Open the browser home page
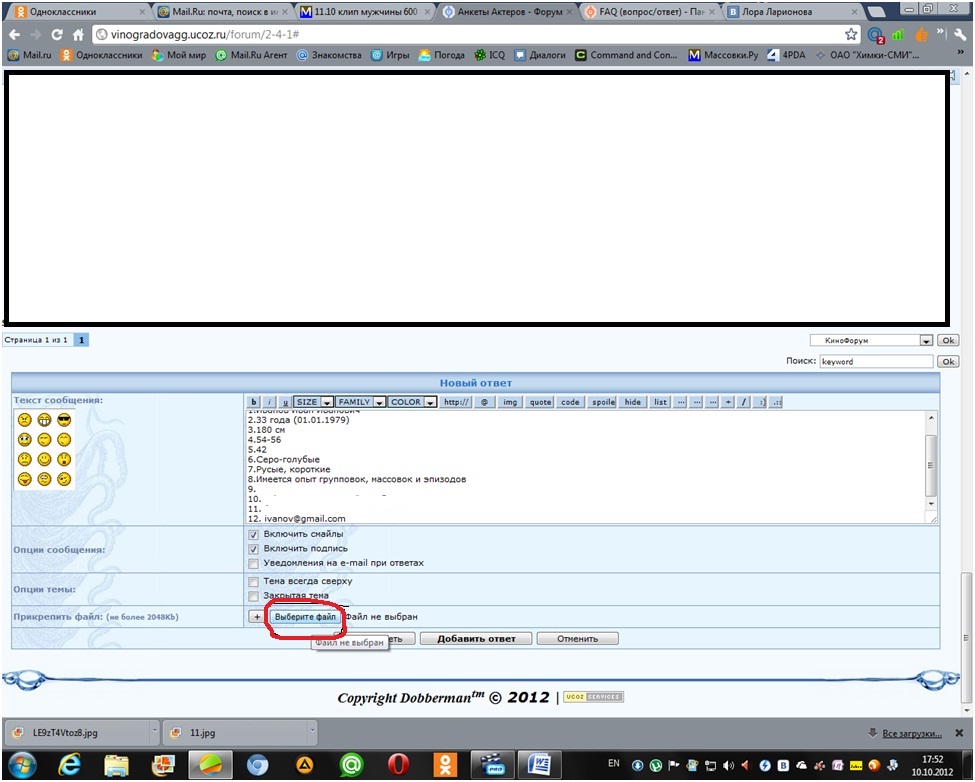 pos(78,35)
